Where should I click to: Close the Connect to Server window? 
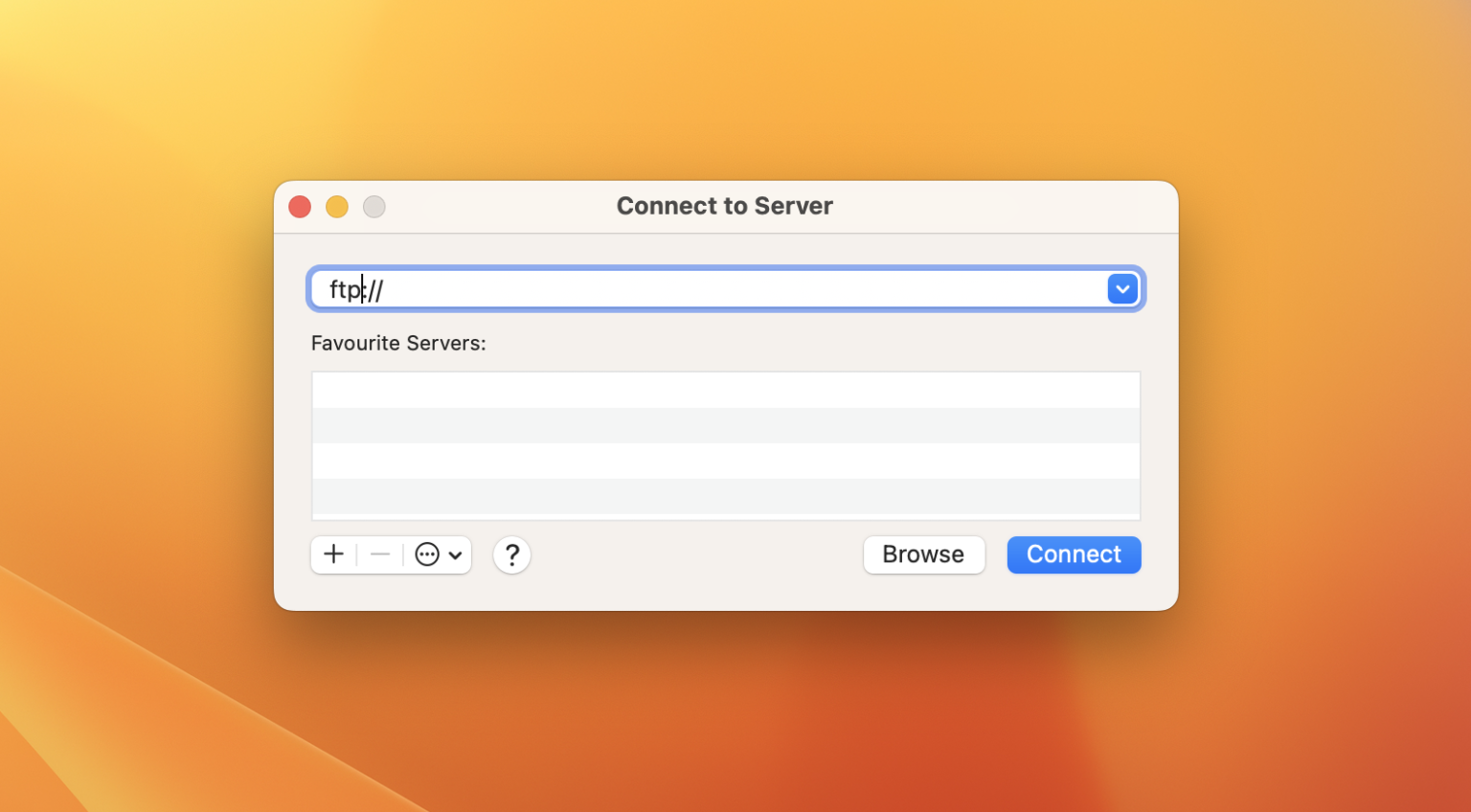click(300, 207)
